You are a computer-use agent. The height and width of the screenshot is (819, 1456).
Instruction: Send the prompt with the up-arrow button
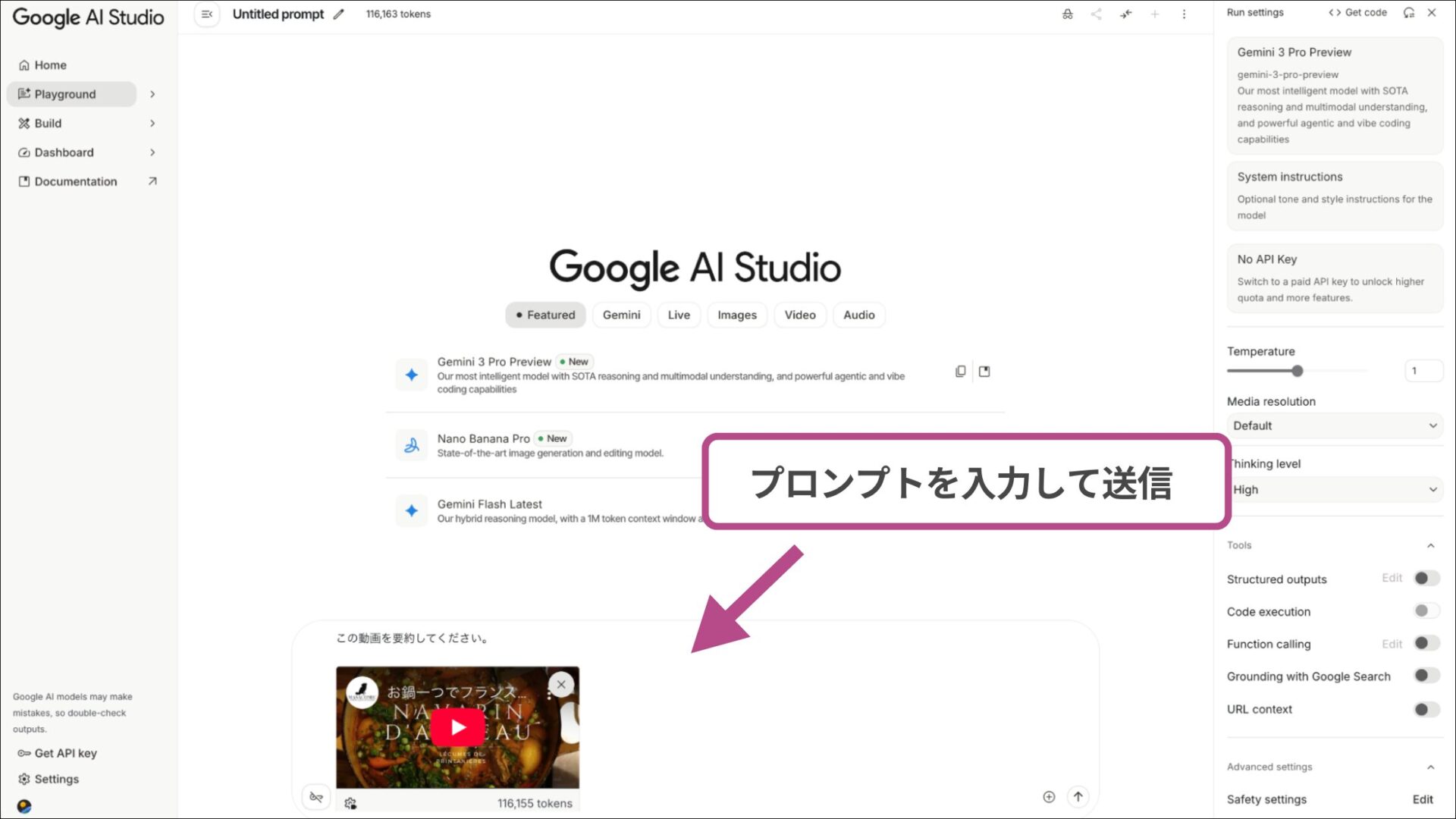(1078, 796)
